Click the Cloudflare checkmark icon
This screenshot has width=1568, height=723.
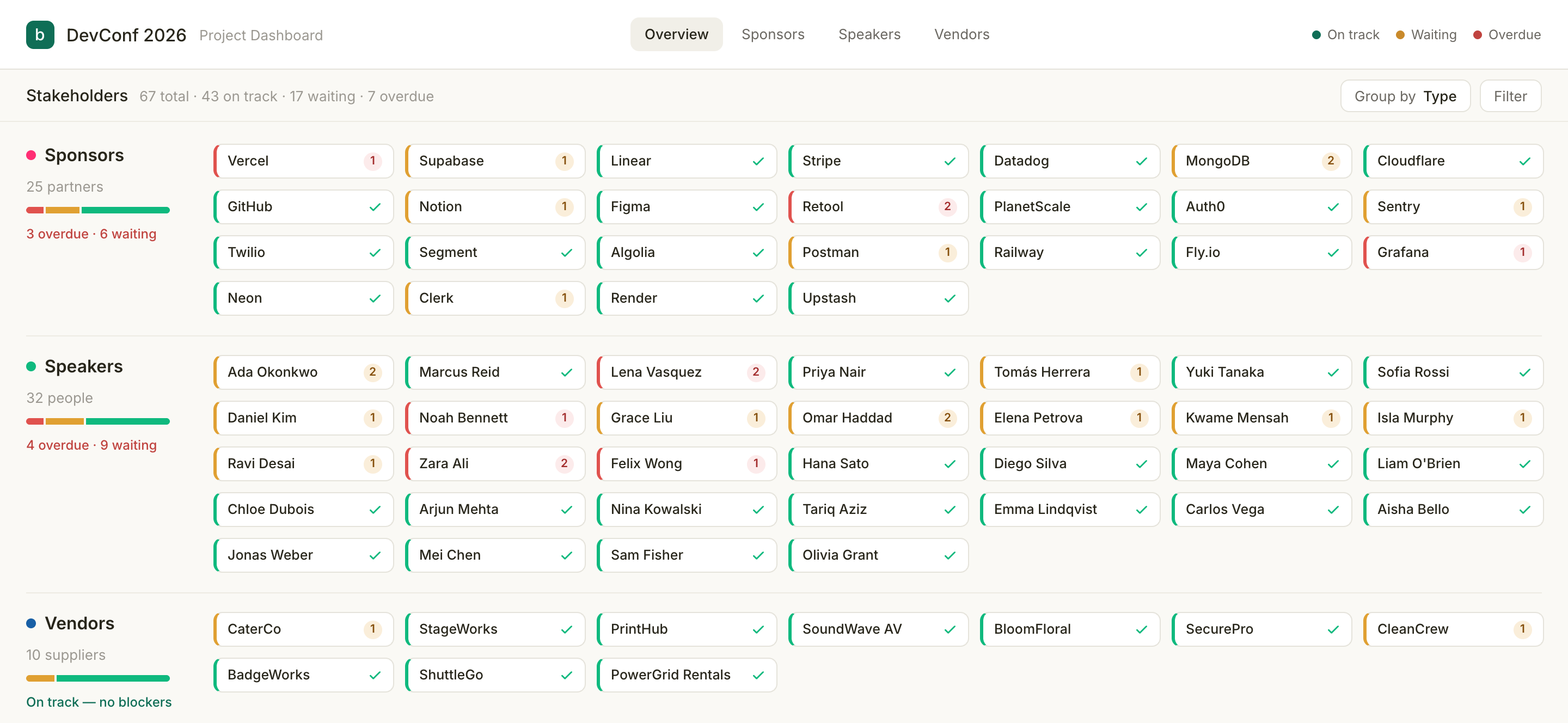[x=1524, y=161]
